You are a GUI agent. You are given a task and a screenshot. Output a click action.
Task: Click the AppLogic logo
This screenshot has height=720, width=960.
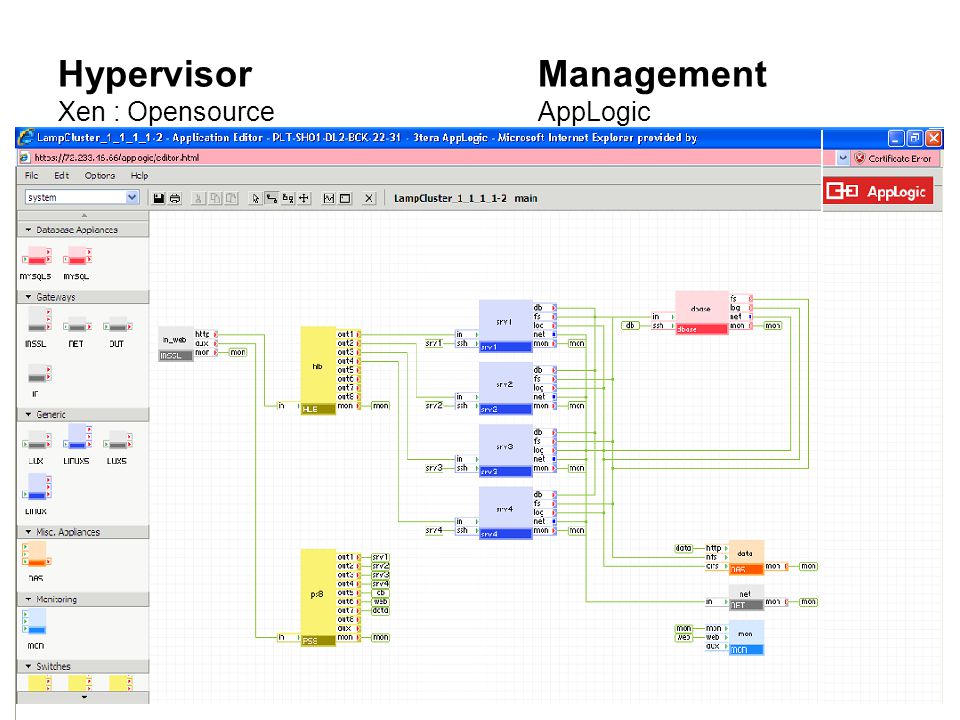[x=879, y=191]
